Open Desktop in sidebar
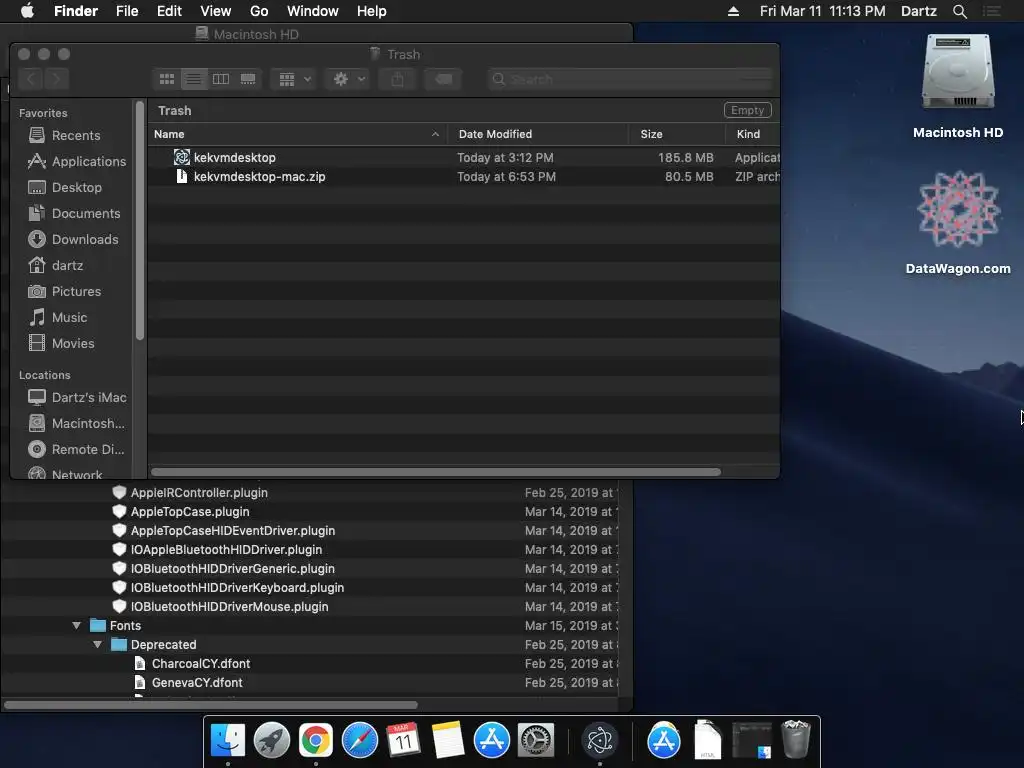 65,187
